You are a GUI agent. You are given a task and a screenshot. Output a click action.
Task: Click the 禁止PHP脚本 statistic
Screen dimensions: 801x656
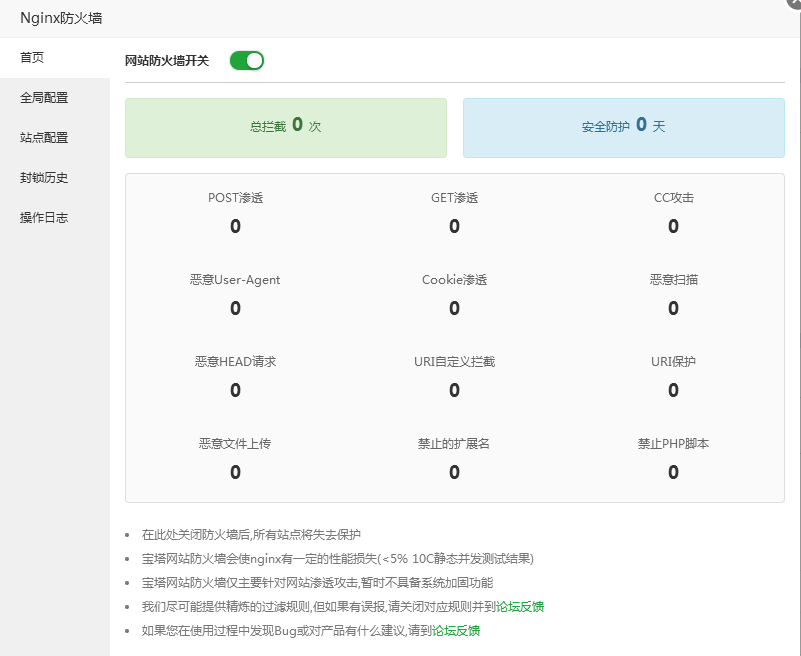[x=672, y=458]
